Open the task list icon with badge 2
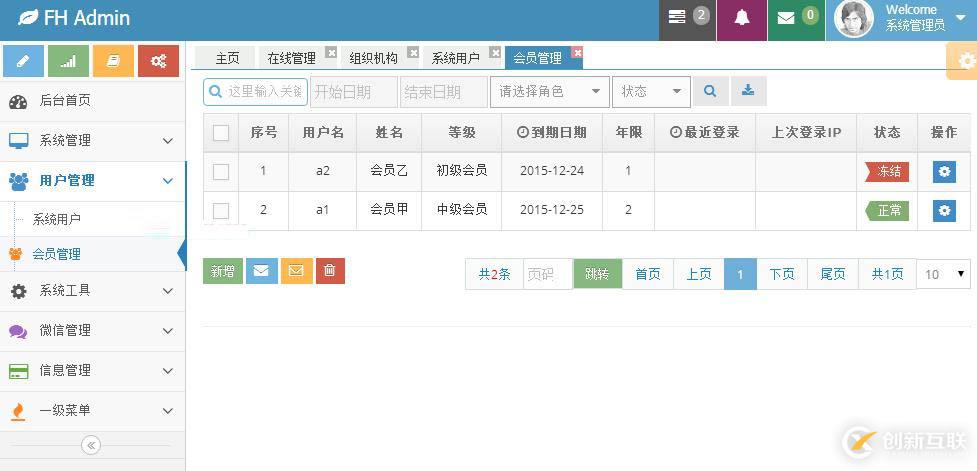The height and width of the screenshot is (471, 977). (x=677, y=17)
